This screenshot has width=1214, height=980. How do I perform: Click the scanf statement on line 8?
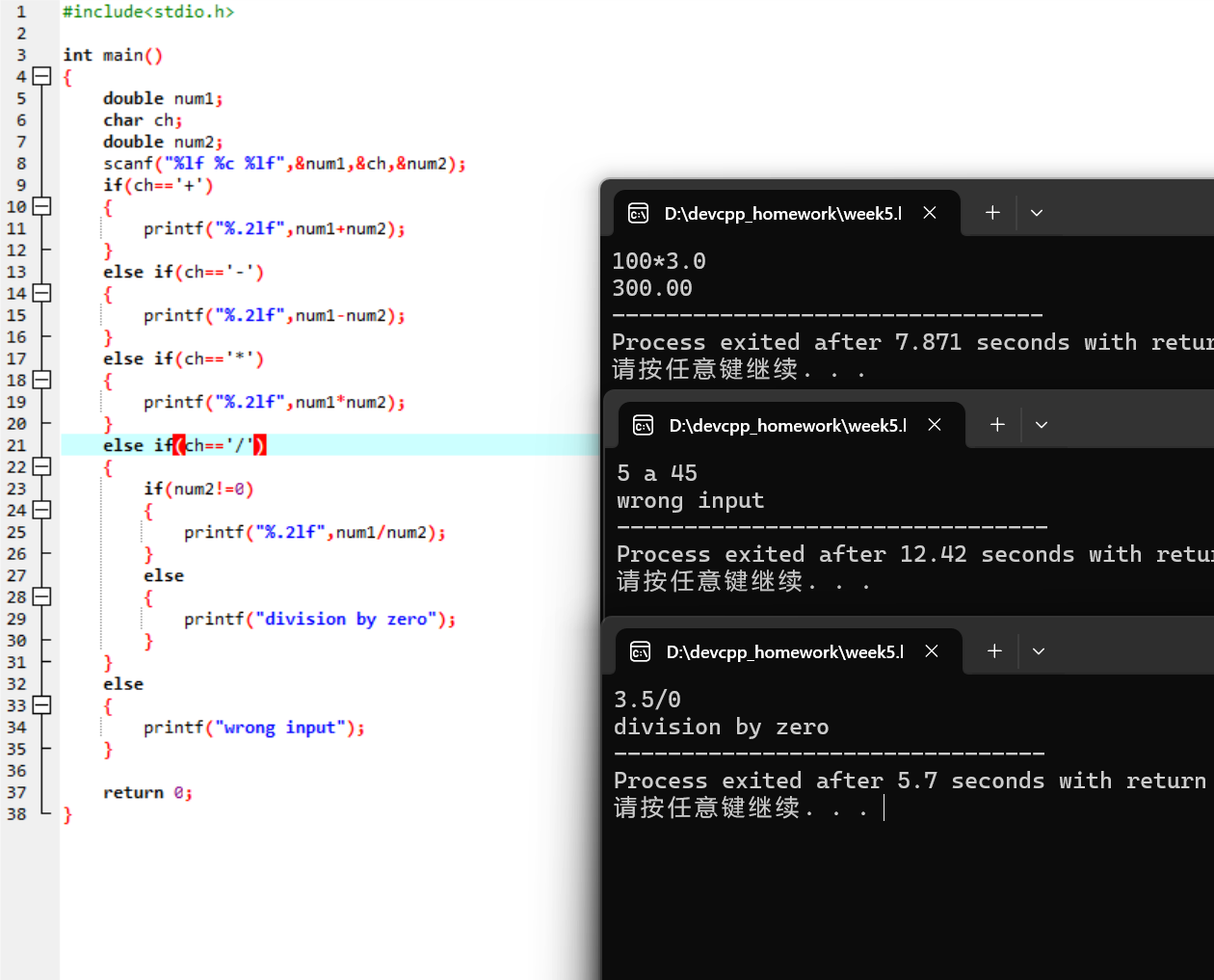284,164
